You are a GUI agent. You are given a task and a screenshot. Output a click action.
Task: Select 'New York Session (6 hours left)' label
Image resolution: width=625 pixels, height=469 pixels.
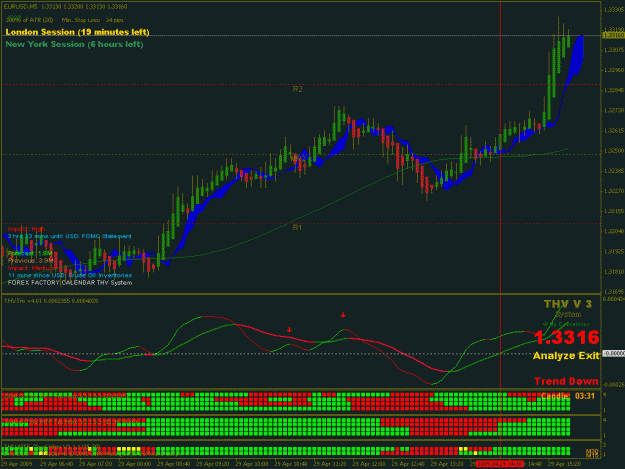click(x=74, y=44)
